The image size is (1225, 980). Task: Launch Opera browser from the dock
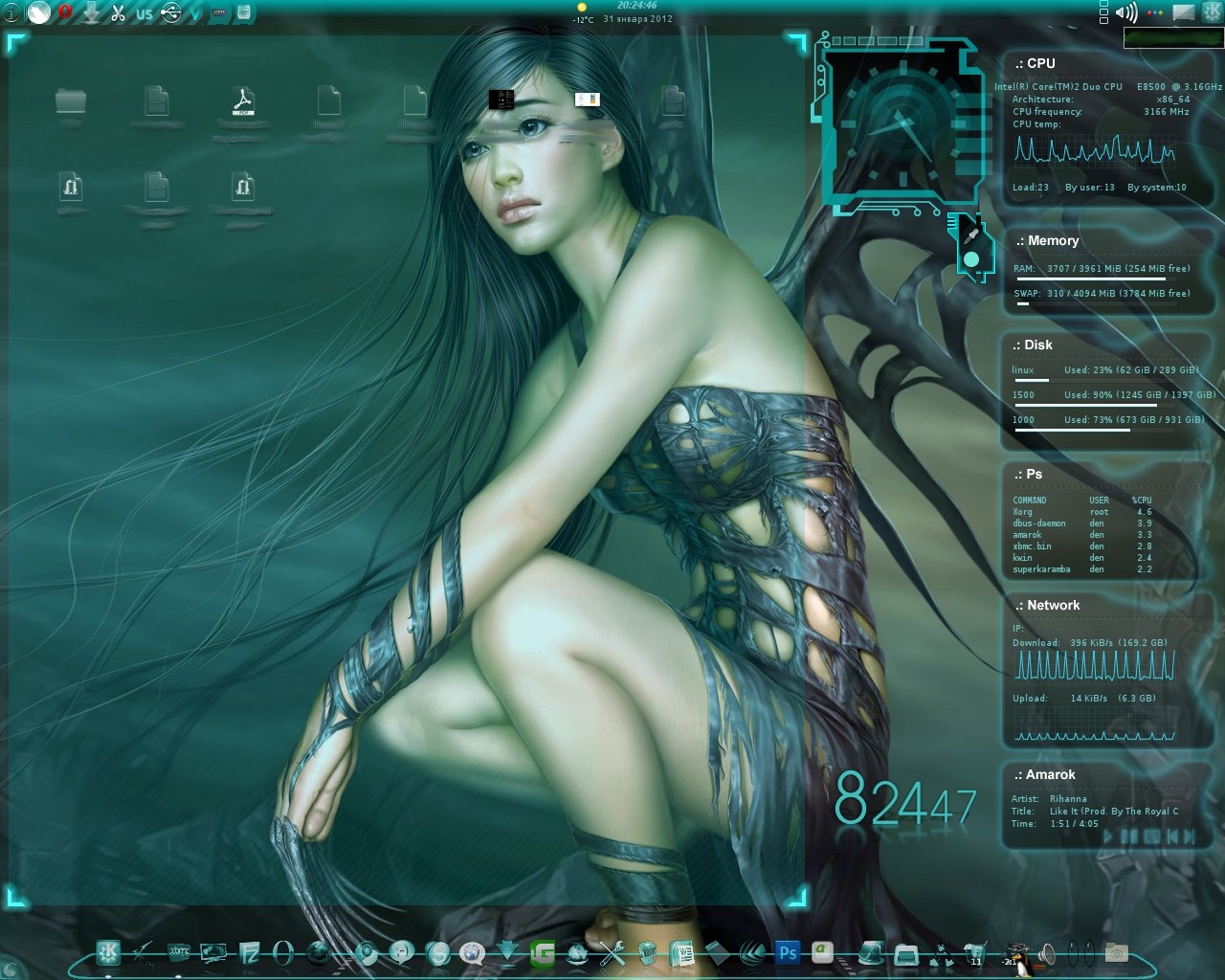[x=283, y=952]
